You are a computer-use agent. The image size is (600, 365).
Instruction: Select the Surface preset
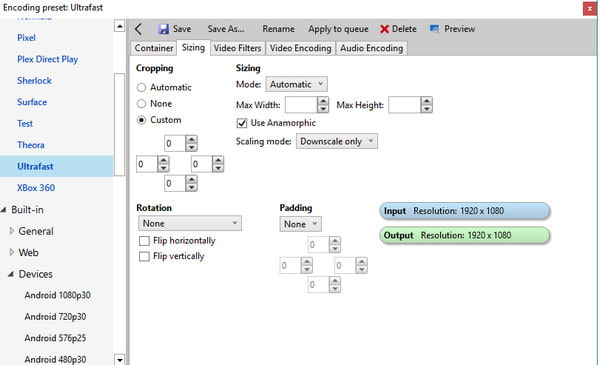[x=32, y=102]
